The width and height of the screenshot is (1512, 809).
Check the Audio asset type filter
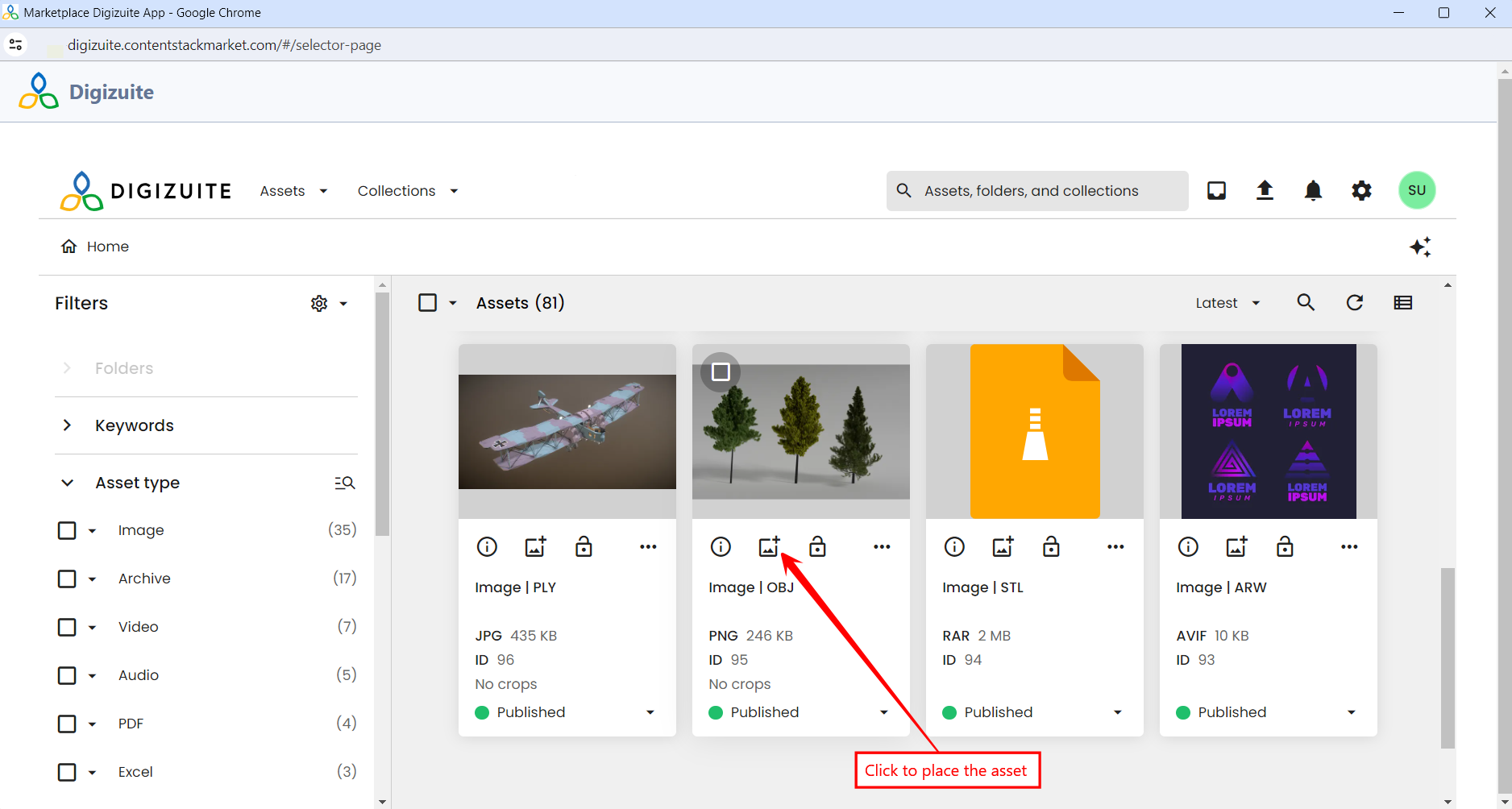click(67, 675)
